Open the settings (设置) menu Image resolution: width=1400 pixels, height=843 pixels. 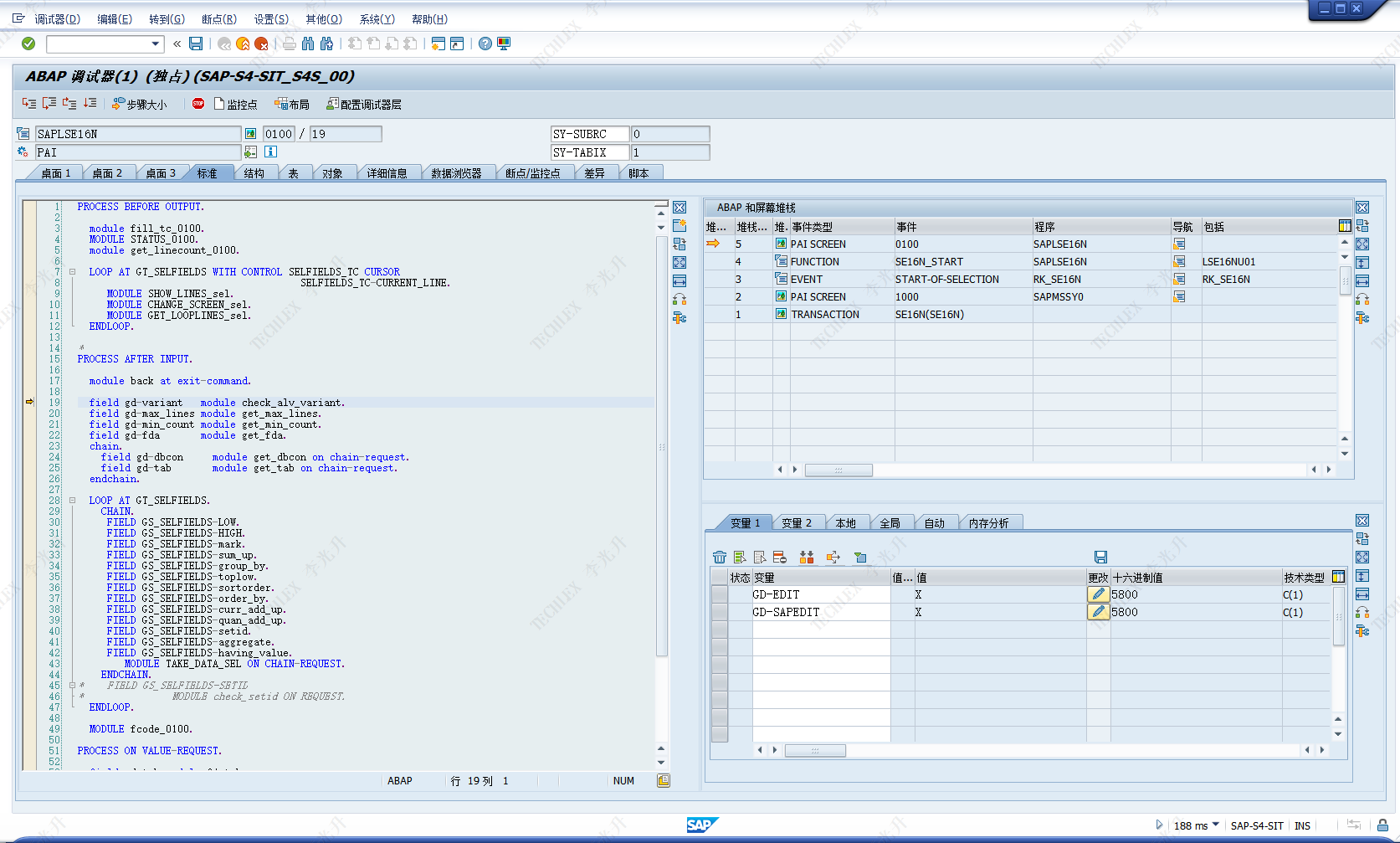click(x=271, y=18)
